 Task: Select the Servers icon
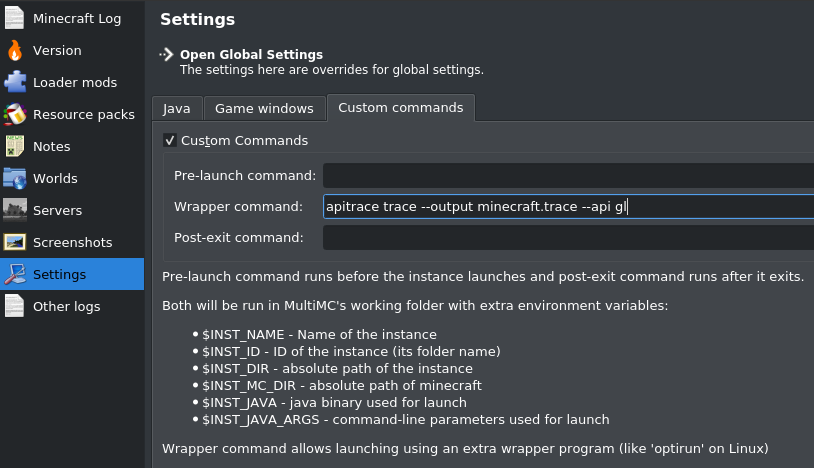(x=15, y=210)
